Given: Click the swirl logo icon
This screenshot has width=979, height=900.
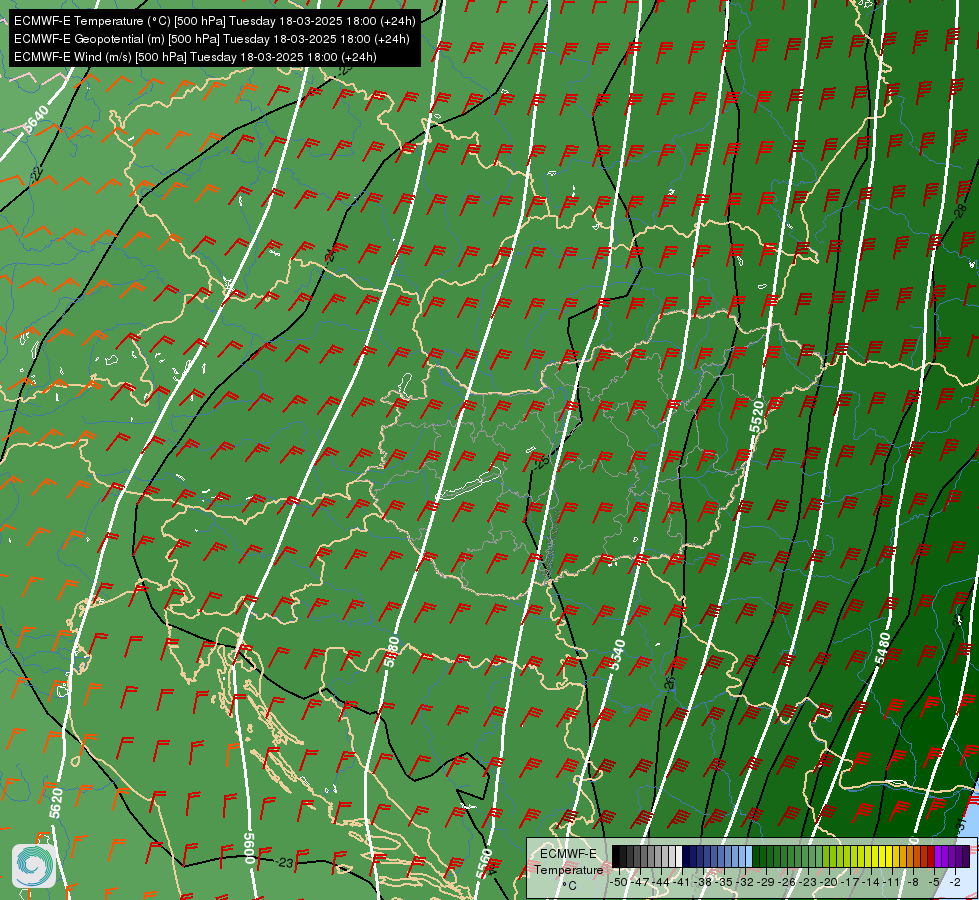Looking at the screenshot, I should [x=34, y=865].
